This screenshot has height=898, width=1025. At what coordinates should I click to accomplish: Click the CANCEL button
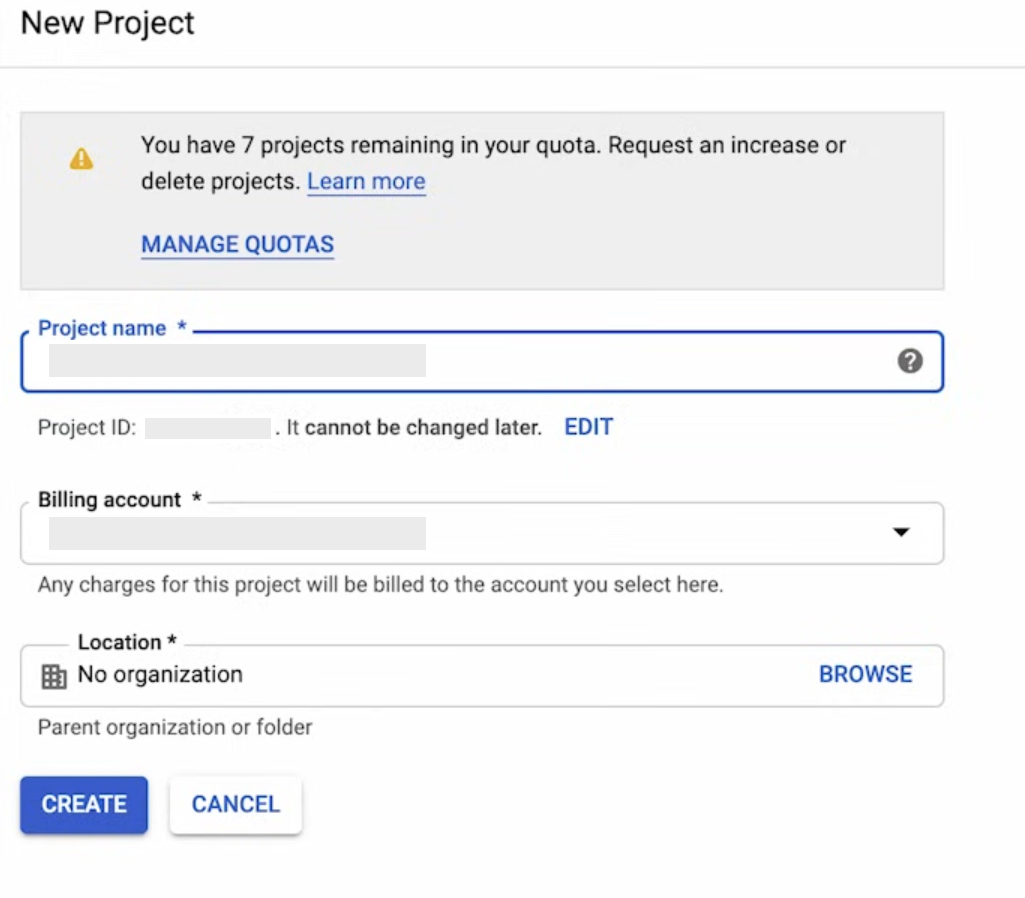(235, 805)
